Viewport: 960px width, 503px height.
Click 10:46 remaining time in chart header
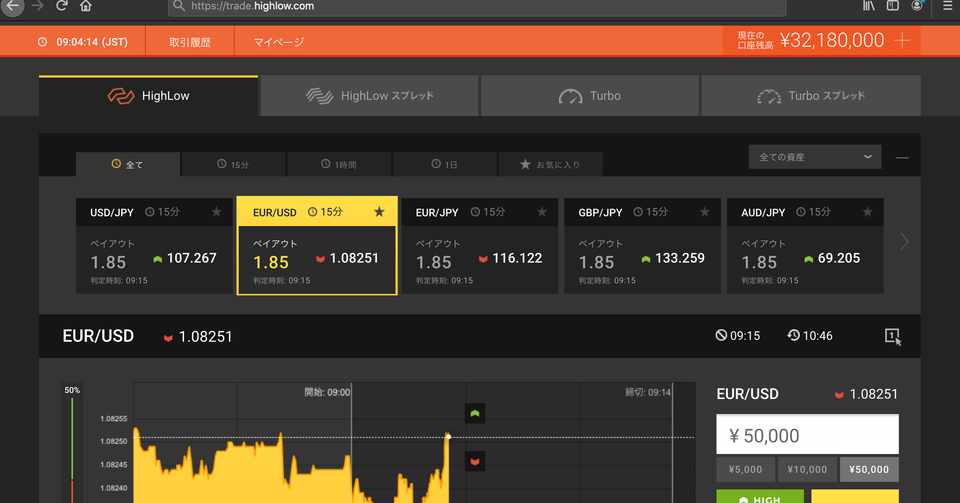(x=810, y=335)
